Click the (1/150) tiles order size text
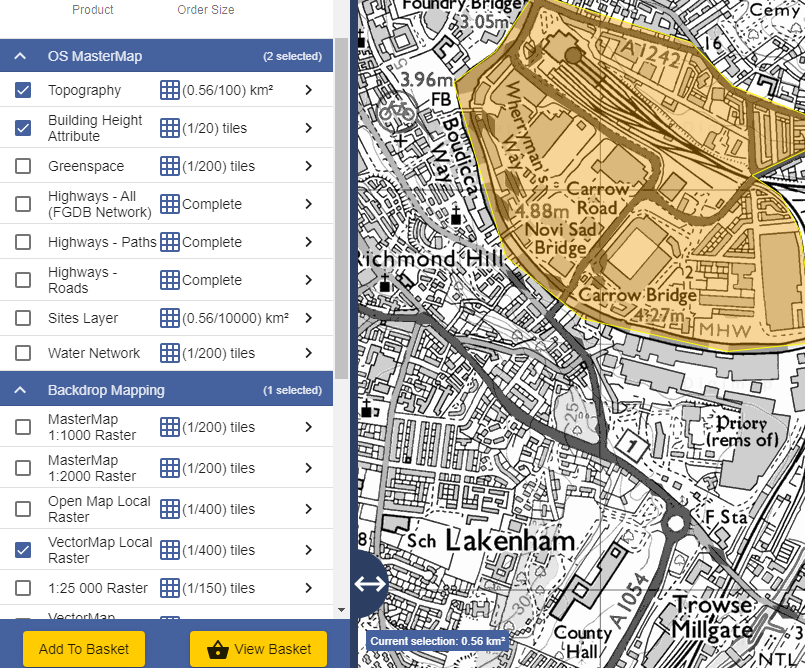 click(218, 588)
